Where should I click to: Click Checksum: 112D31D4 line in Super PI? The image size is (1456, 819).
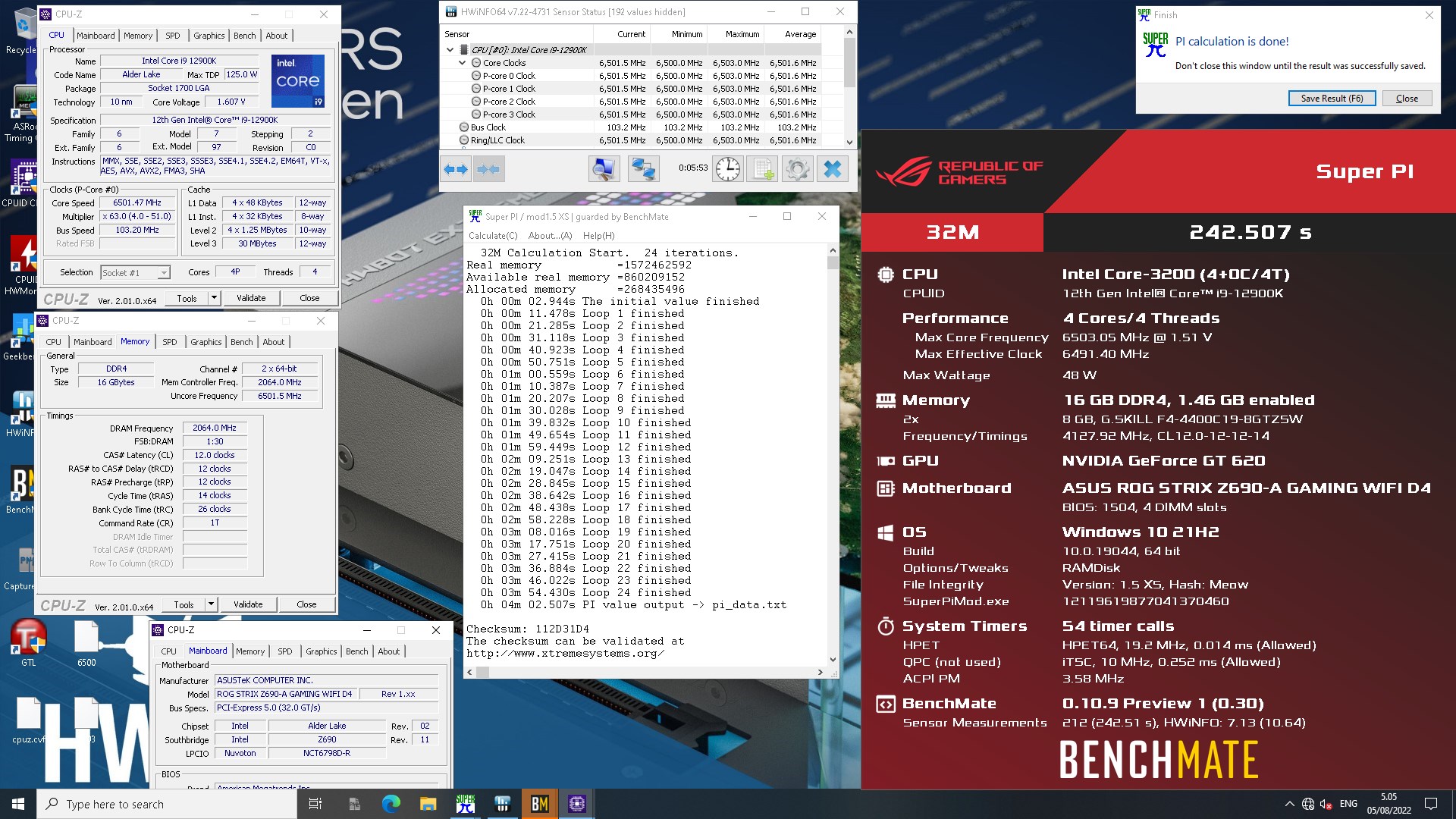tap(527, 629)
